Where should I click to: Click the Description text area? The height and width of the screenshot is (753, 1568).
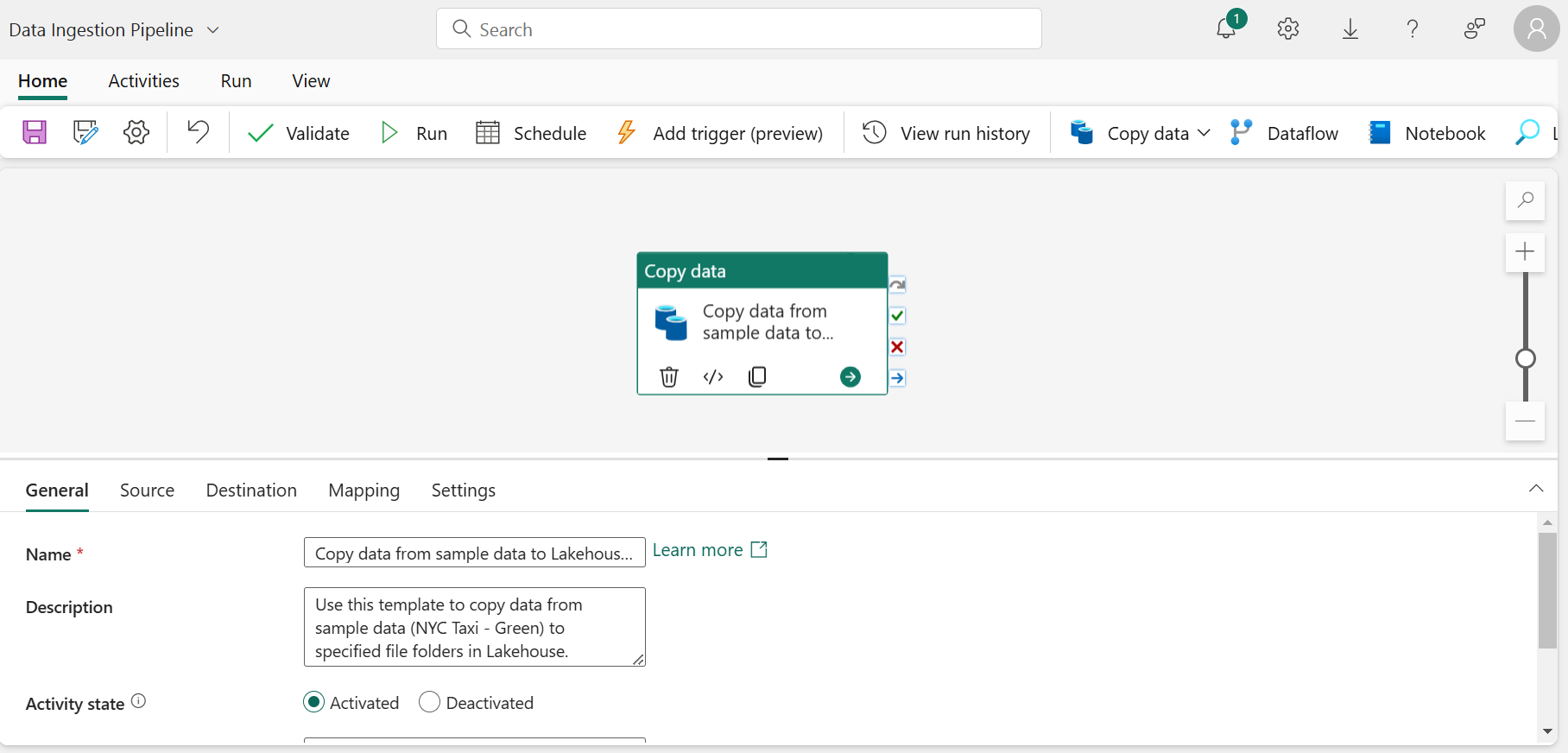475,627
